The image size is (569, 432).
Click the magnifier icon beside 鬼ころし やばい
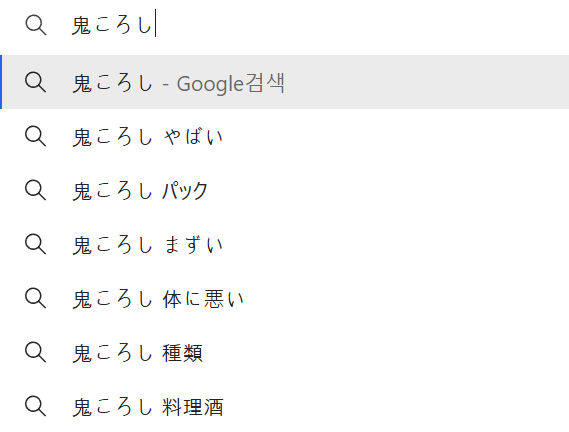tap(36, 136)
